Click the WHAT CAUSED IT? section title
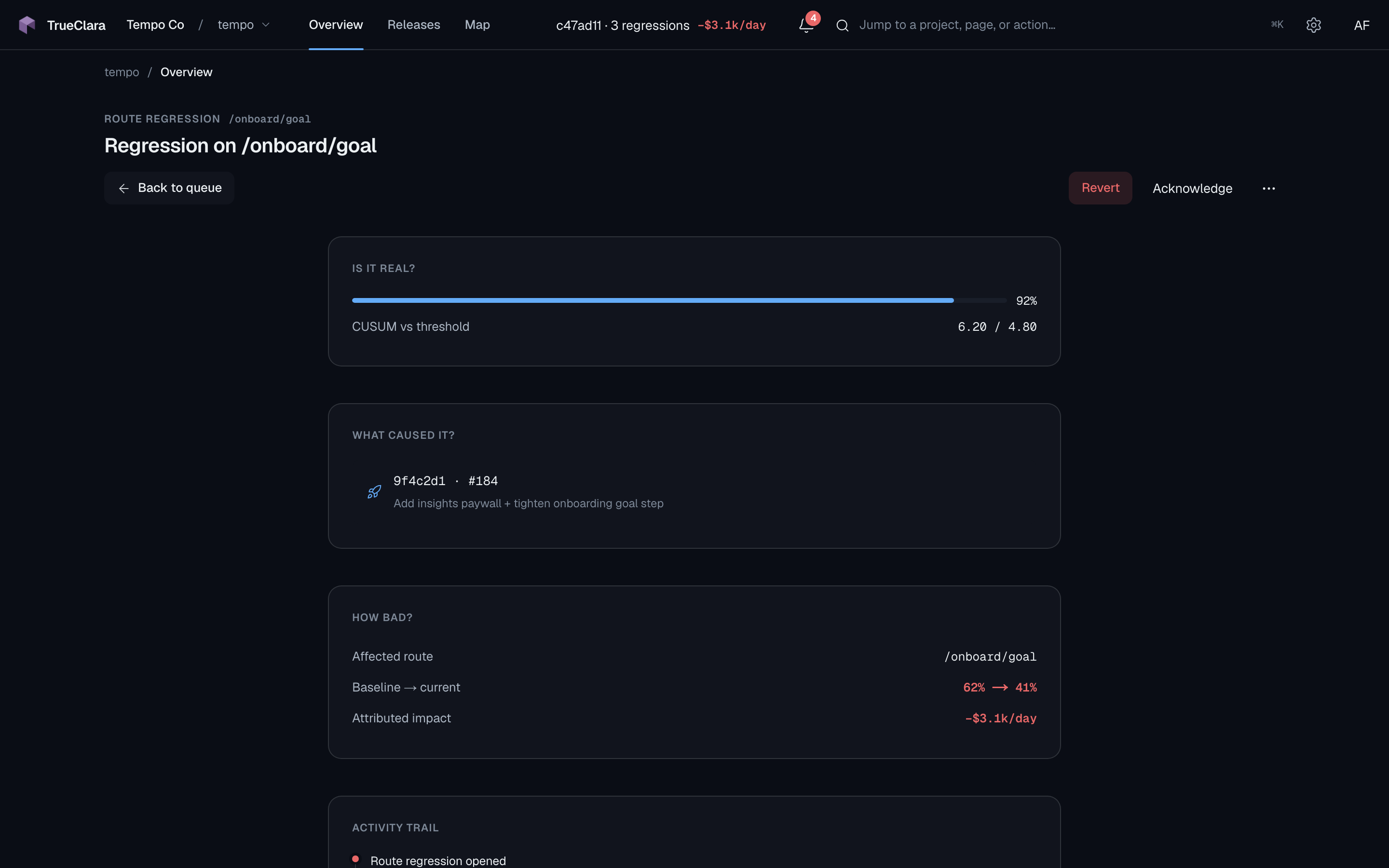This screenshot has width=1389, height=868. [404, 436]
